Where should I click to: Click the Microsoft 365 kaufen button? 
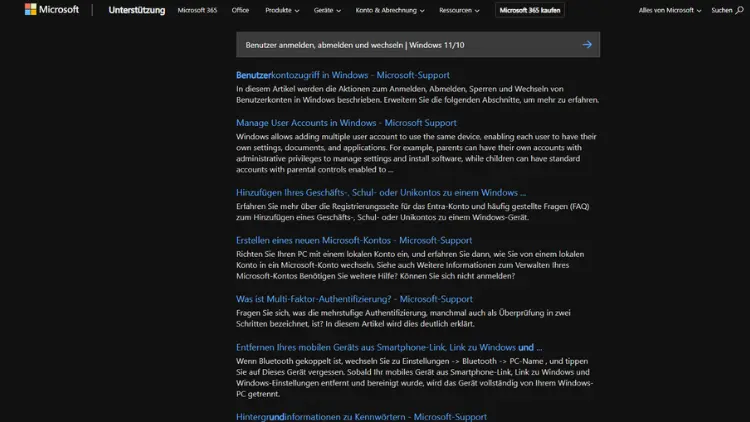coord(529,10)
